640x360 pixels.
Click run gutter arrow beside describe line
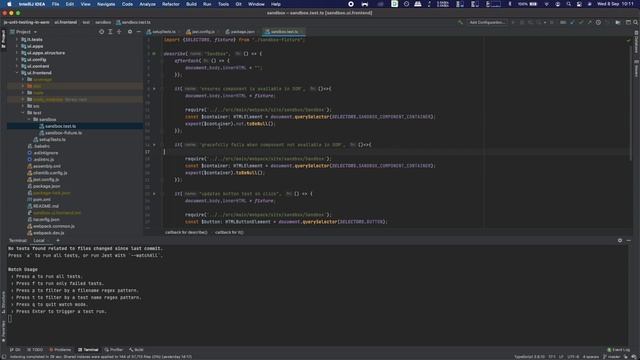pyautogui.click(x=154, y=53)
